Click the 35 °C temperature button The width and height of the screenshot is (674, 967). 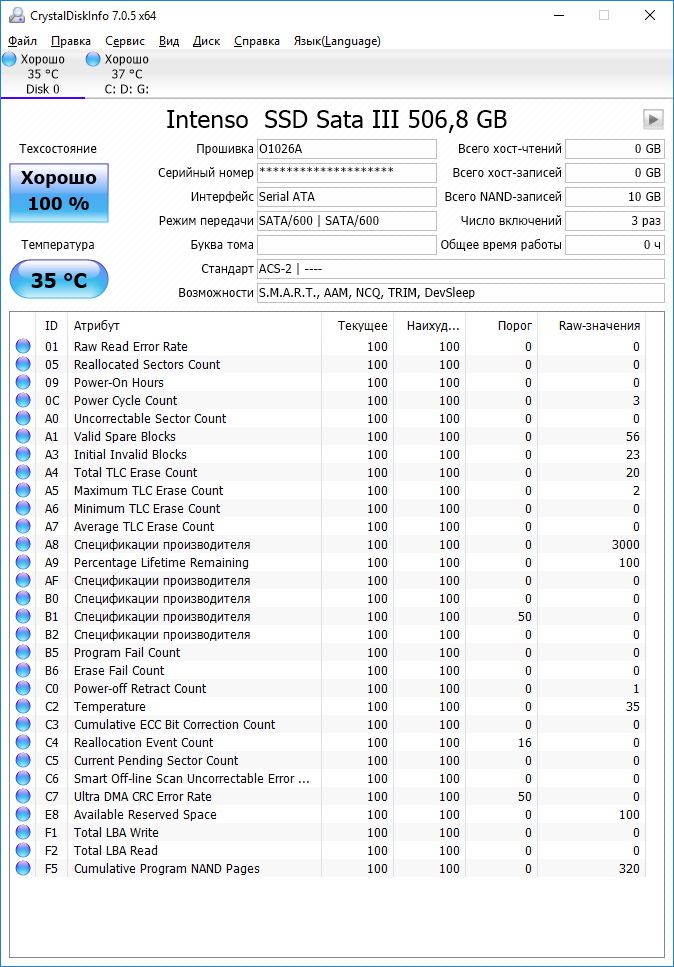[x=59, y=280]
